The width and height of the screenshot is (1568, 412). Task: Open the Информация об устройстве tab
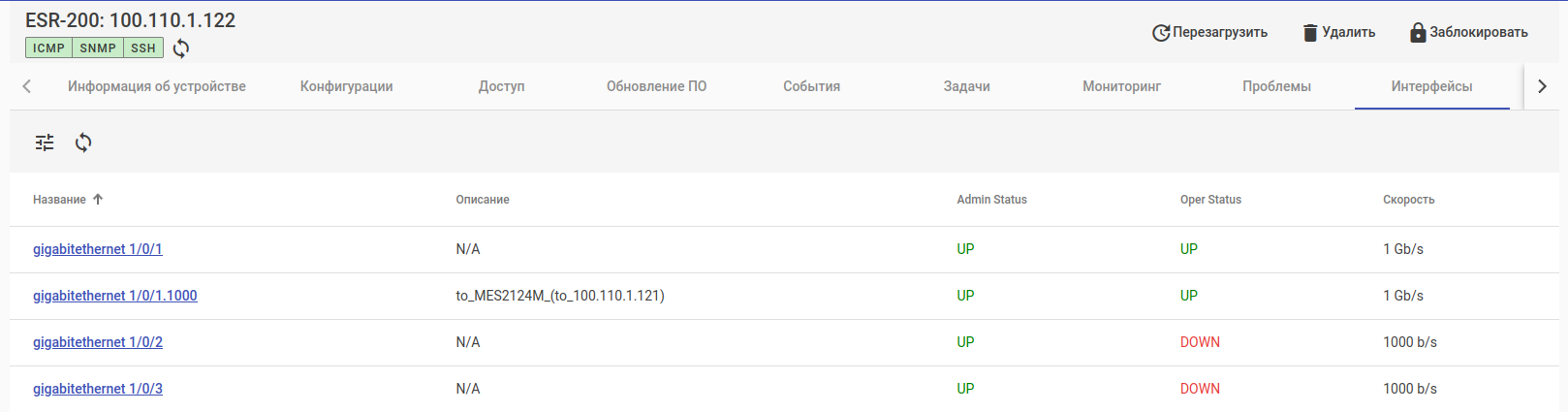[x=157, y=86]
